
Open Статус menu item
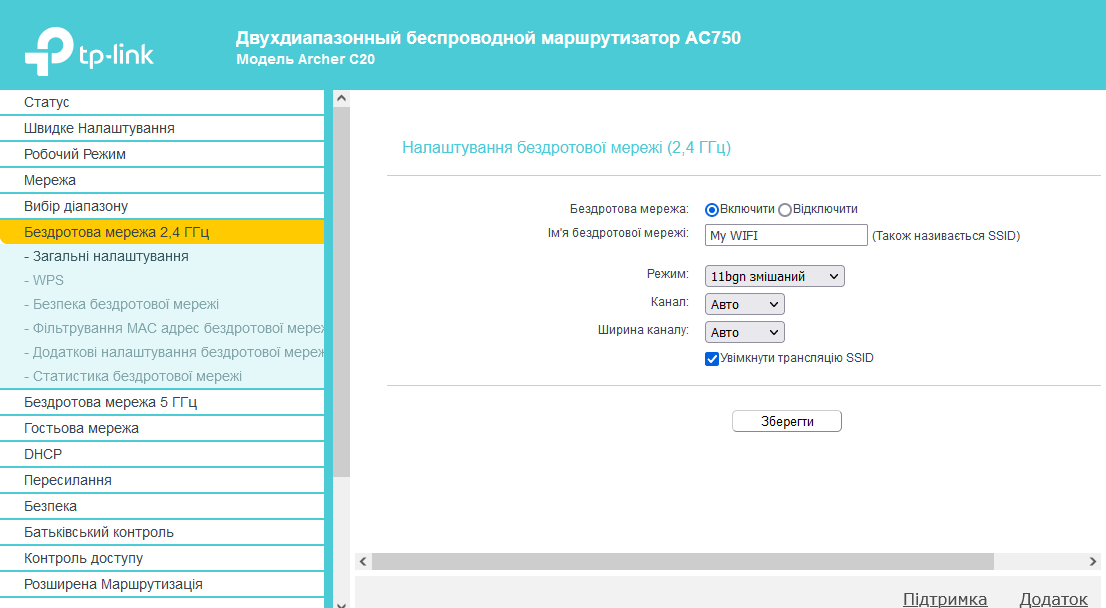[x=162, y=102]
